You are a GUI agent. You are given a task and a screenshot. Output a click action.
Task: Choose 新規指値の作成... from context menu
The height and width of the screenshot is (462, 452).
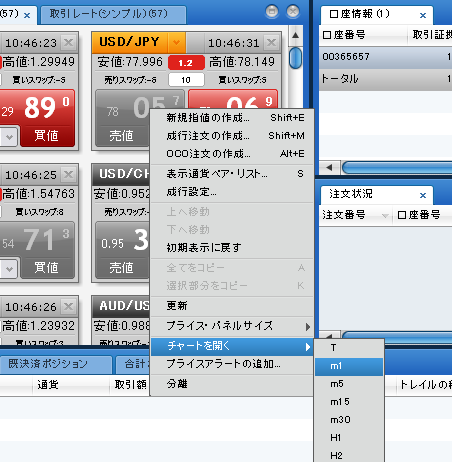(x=232, y=118)
